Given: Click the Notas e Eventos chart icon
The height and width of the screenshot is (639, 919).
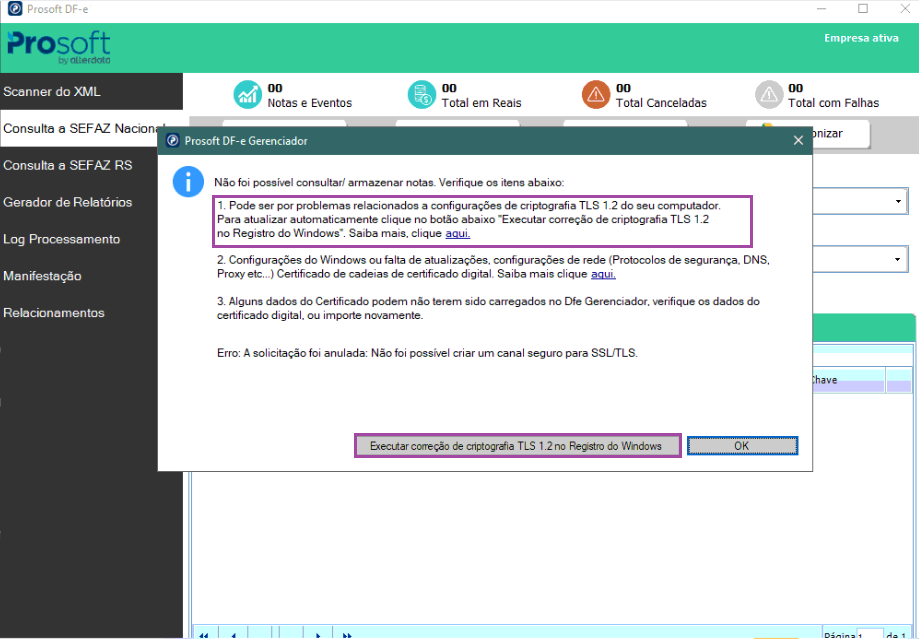Looking at the screenshot, I should coord(247,94).
